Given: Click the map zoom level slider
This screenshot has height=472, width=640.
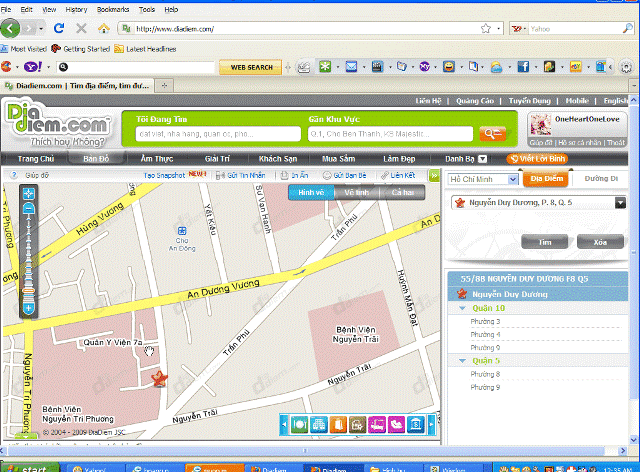Looking at the screenshot, I should pyautogui.click(x=29, y=256).
